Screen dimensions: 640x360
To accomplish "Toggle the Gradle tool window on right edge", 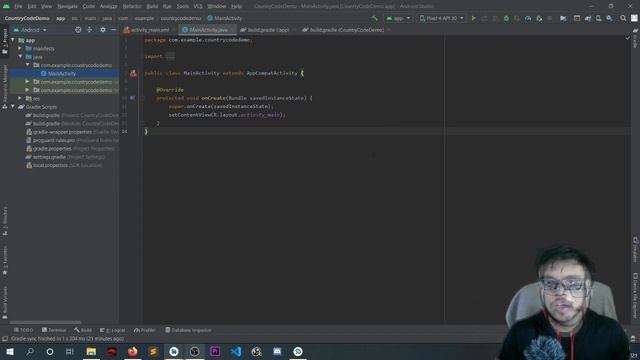I will [635, 38].
